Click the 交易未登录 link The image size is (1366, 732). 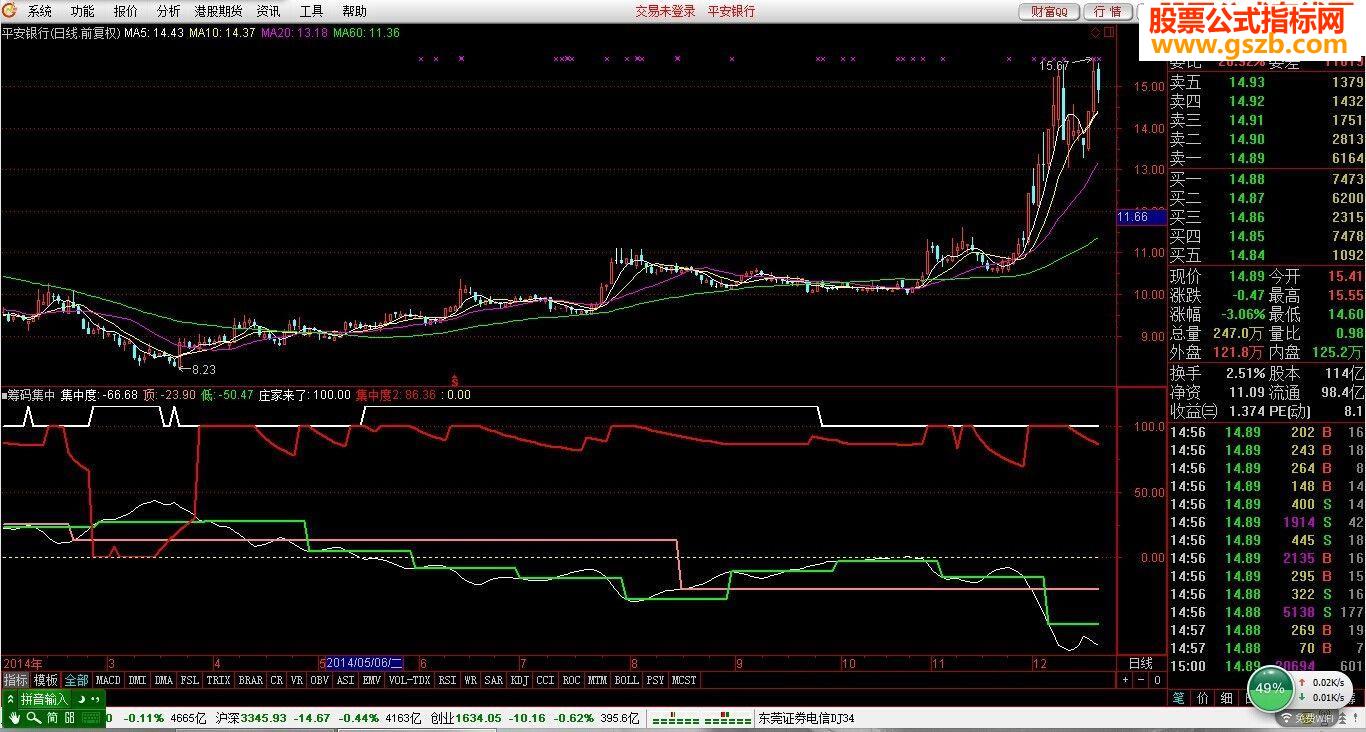point(665,11)
